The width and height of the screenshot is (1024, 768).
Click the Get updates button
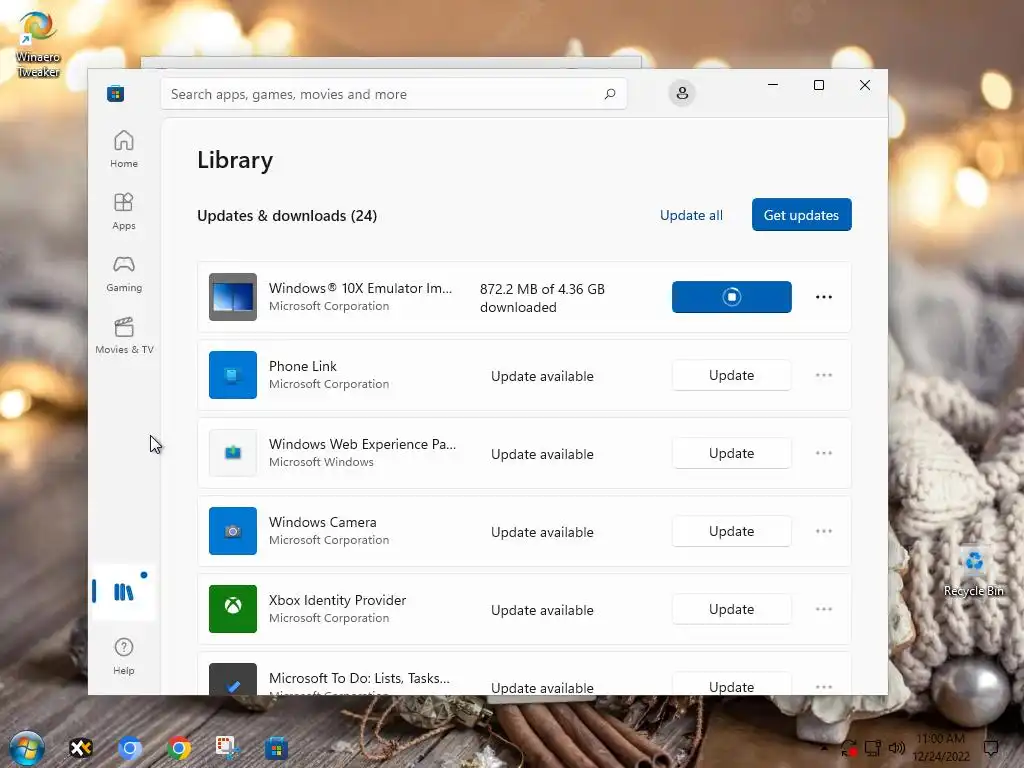(x=801, y=215)
